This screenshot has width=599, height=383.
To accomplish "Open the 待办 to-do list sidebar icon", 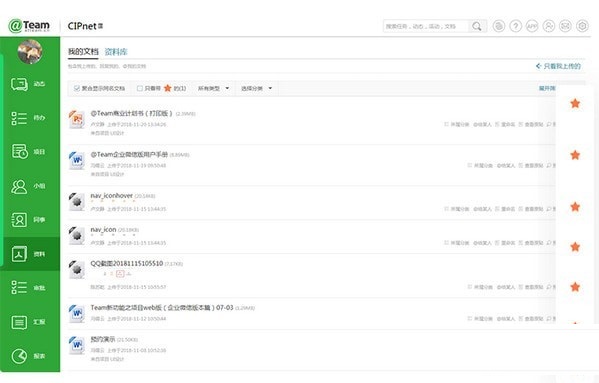I will coord(19,118).
